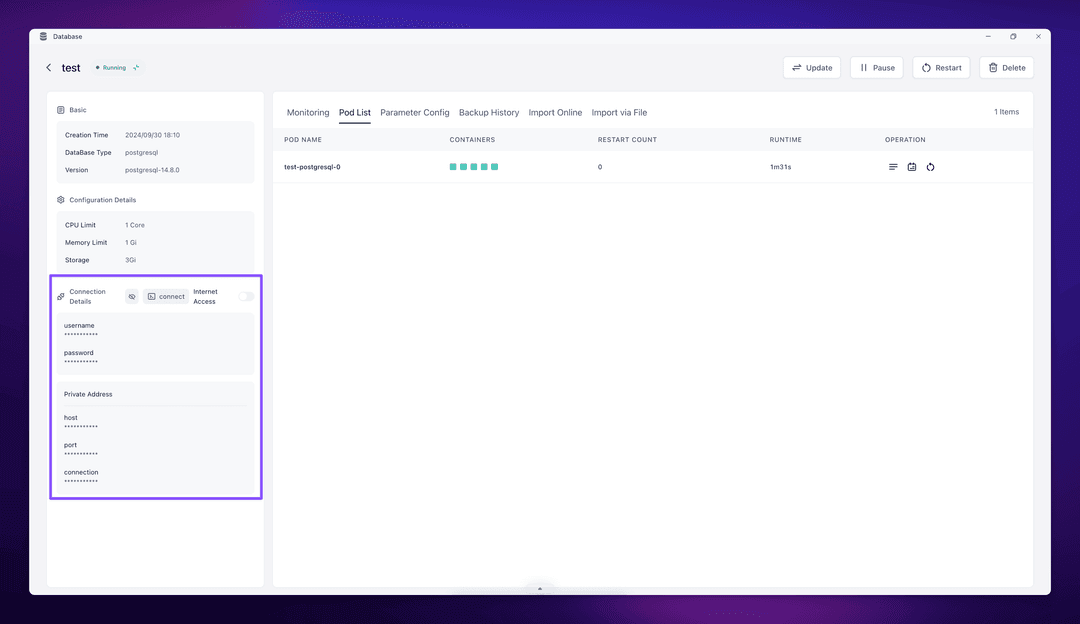
Task: Switch to the Monitoring tab
Action: [307, 112]
